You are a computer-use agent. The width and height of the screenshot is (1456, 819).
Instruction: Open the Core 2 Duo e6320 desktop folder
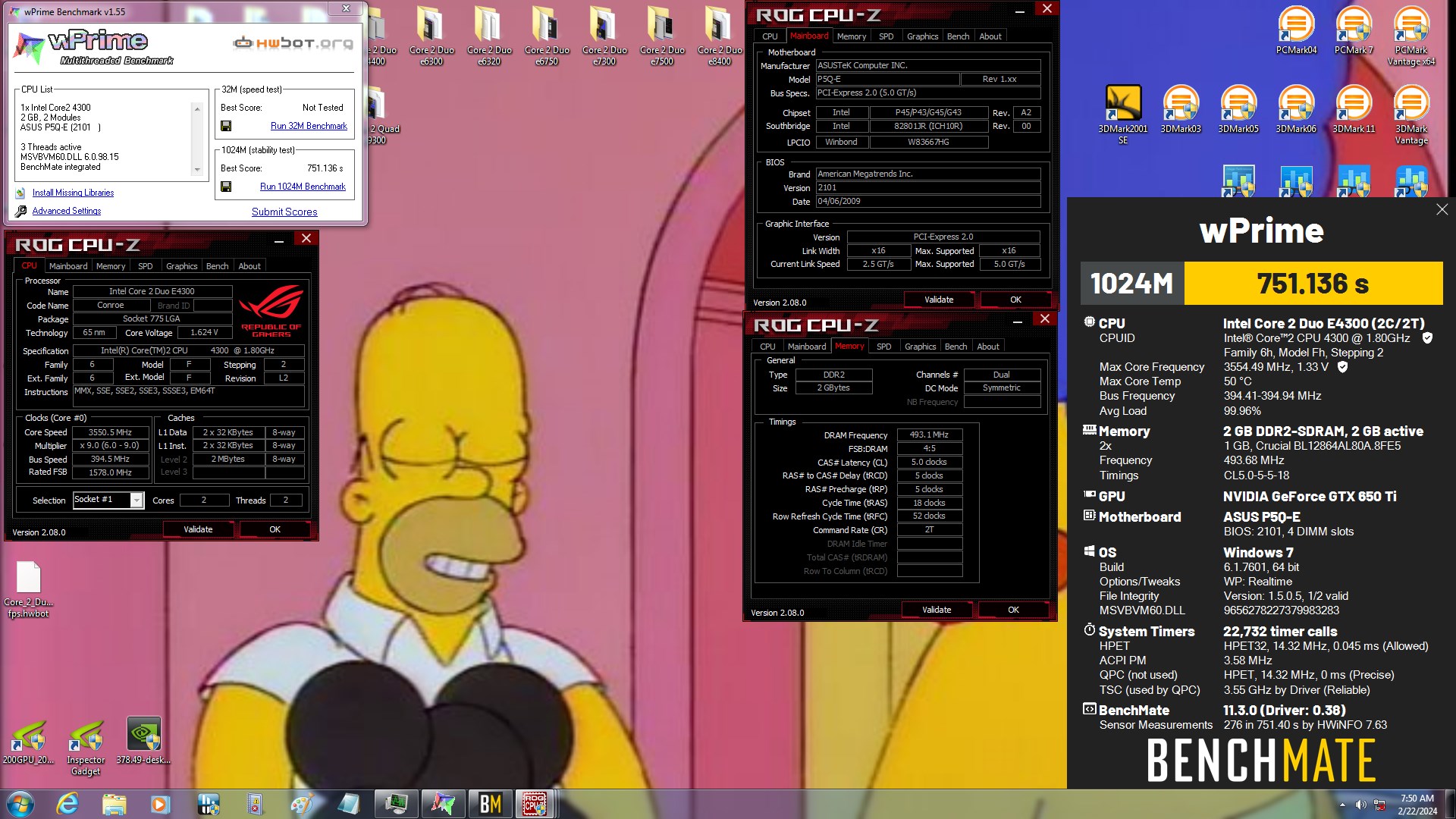tap(489, 36)
